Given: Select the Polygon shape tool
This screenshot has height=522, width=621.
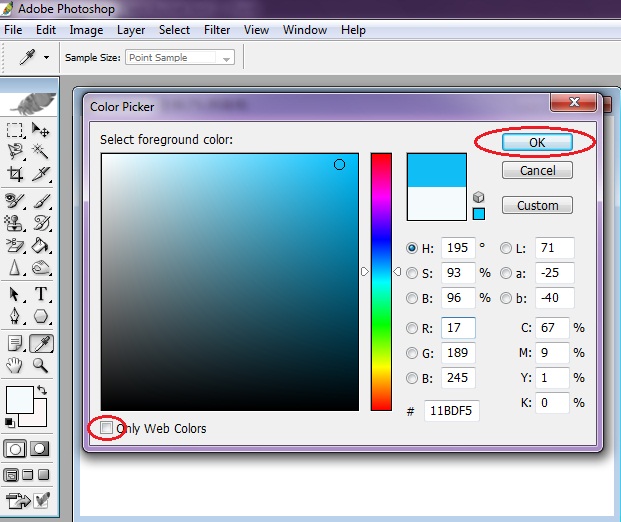Looking at the screenshot, I should (x=41, y=316).
